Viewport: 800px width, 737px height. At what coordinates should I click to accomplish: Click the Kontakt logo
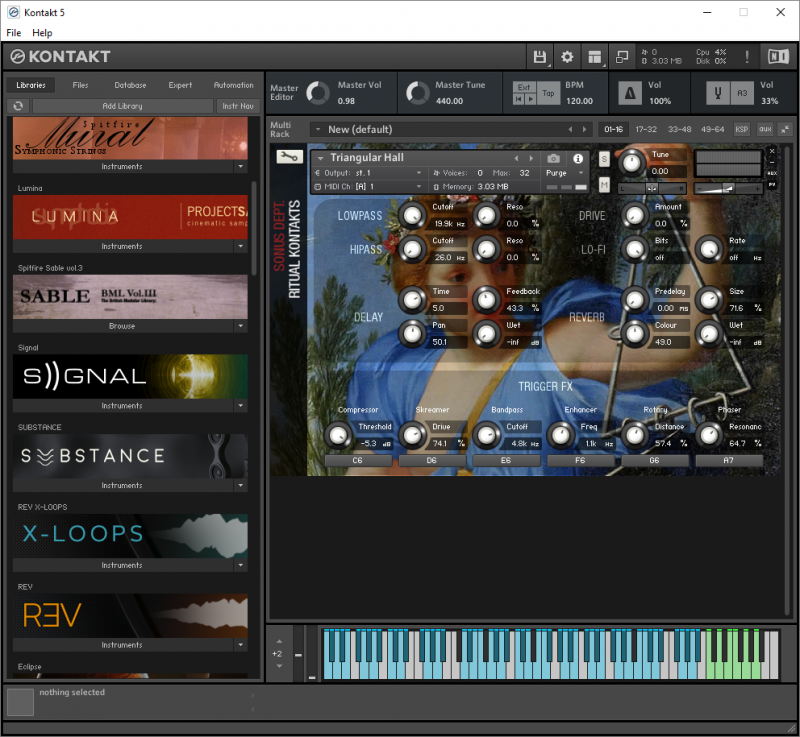[x=60, y=57]
